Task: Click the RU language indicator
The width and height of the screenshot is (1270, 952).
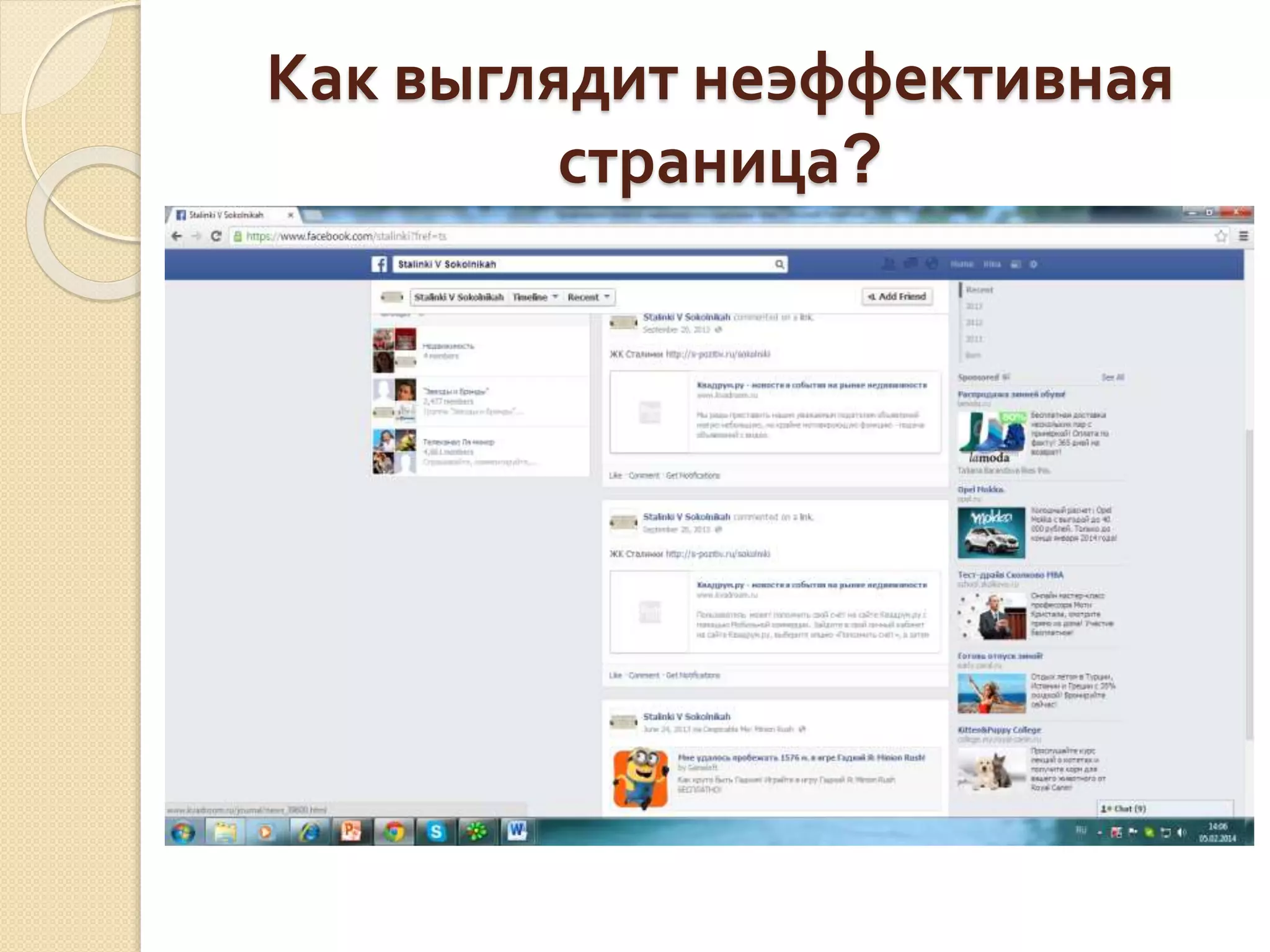Action: [x=1081, y=831]
